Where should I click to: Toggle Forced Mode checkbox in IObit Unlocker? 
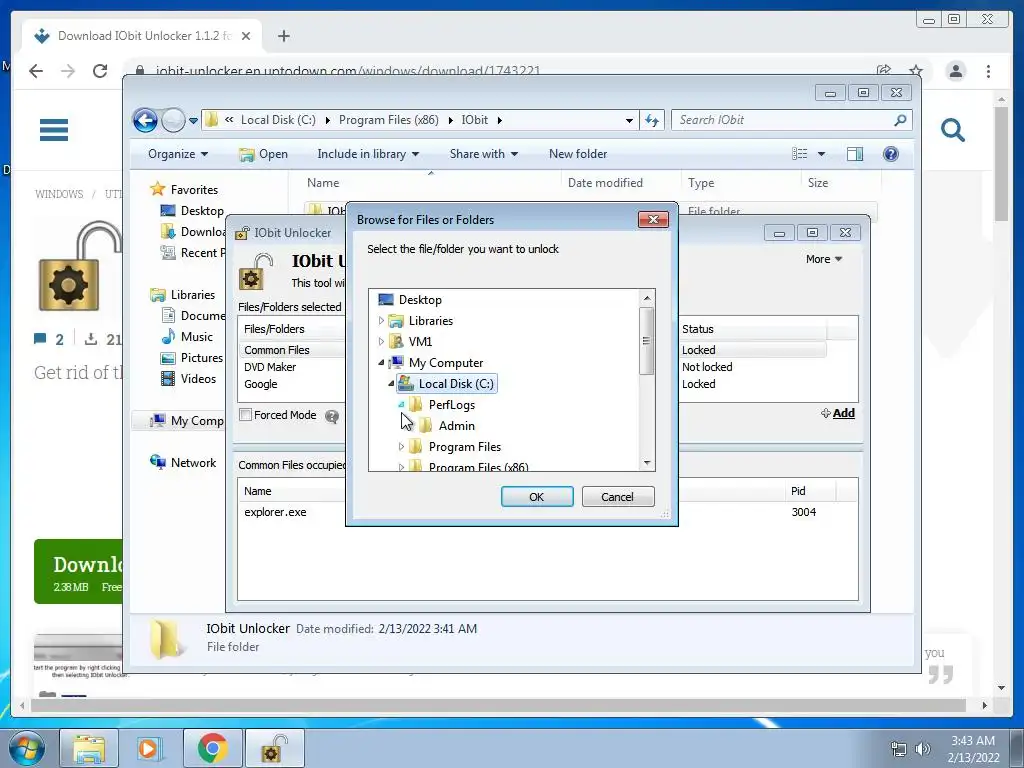[x=246, y=415]
